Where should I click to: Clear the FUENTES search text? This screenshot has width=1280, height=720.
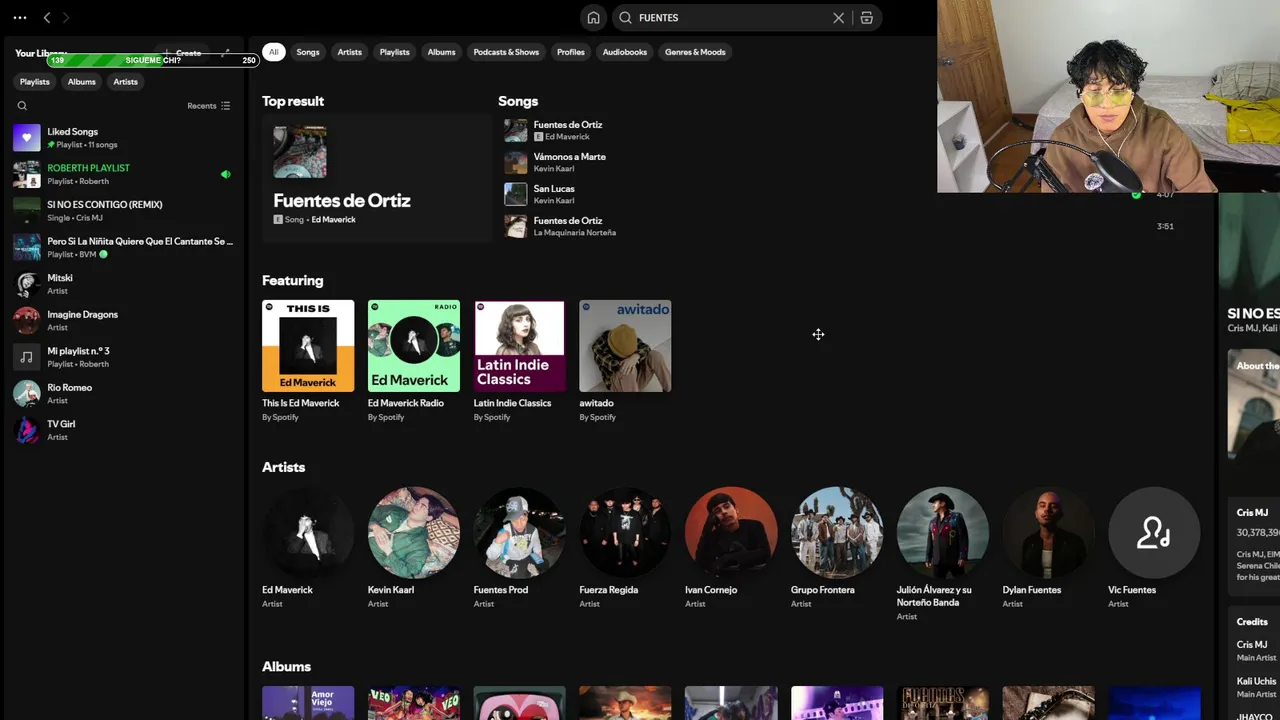(839, 18)
